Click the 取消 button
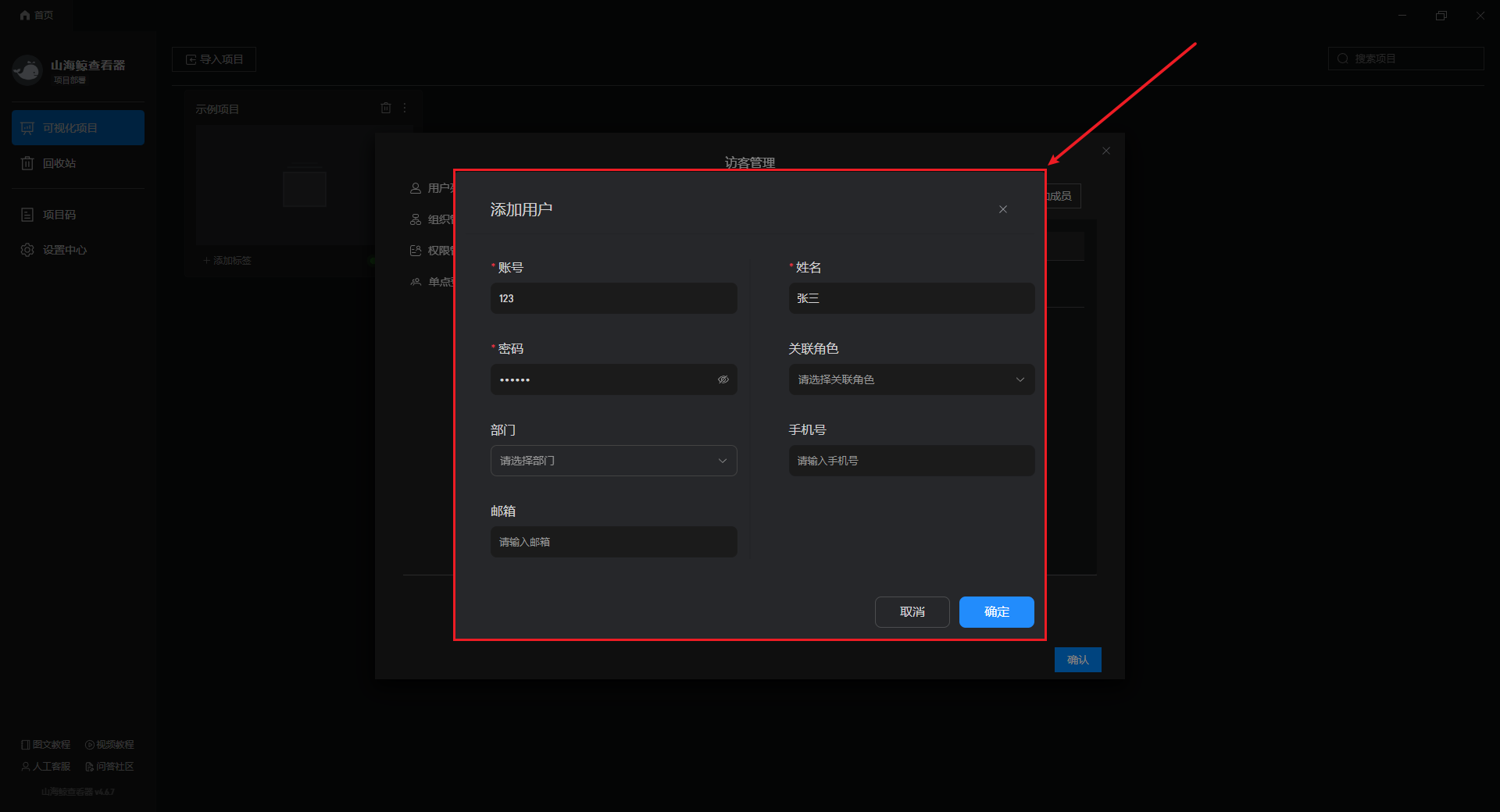 (x=912, y=612)
